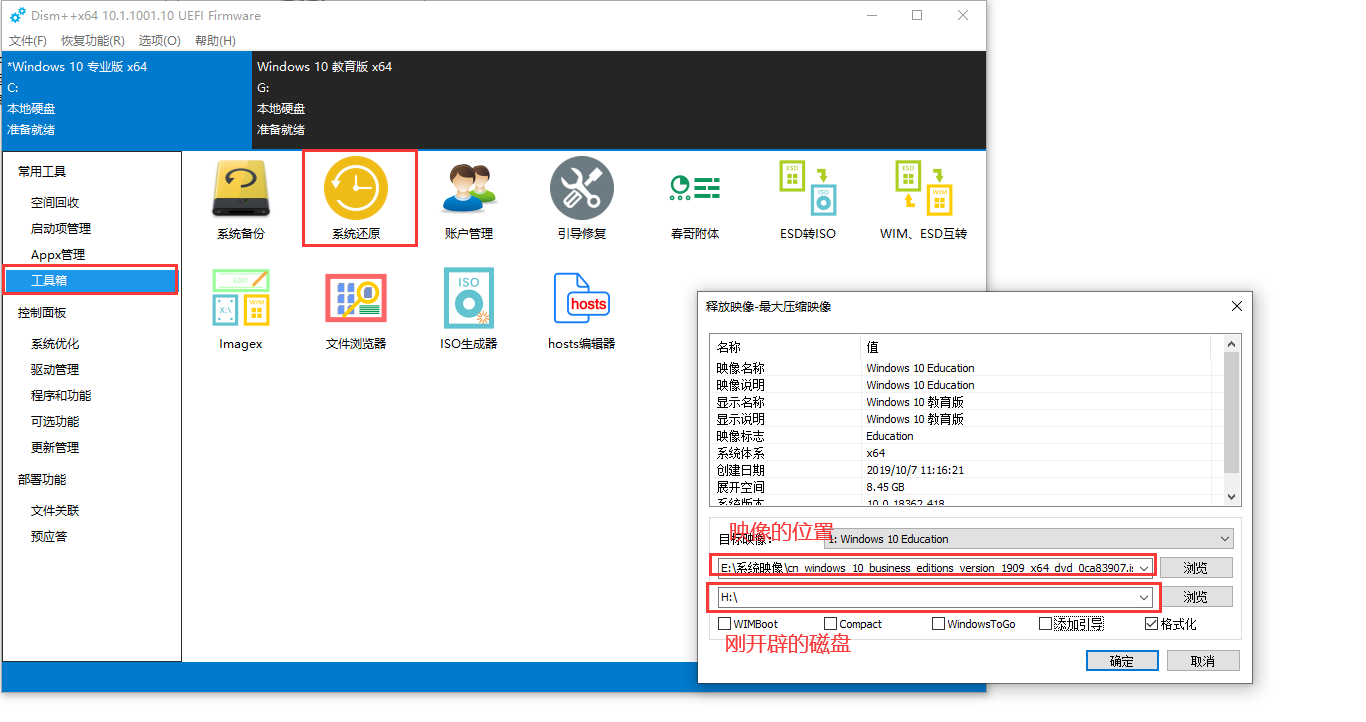The image size is (1366, 722).
Task: Launch the 系统还原 system restore tool
Action: click(356, 199)
